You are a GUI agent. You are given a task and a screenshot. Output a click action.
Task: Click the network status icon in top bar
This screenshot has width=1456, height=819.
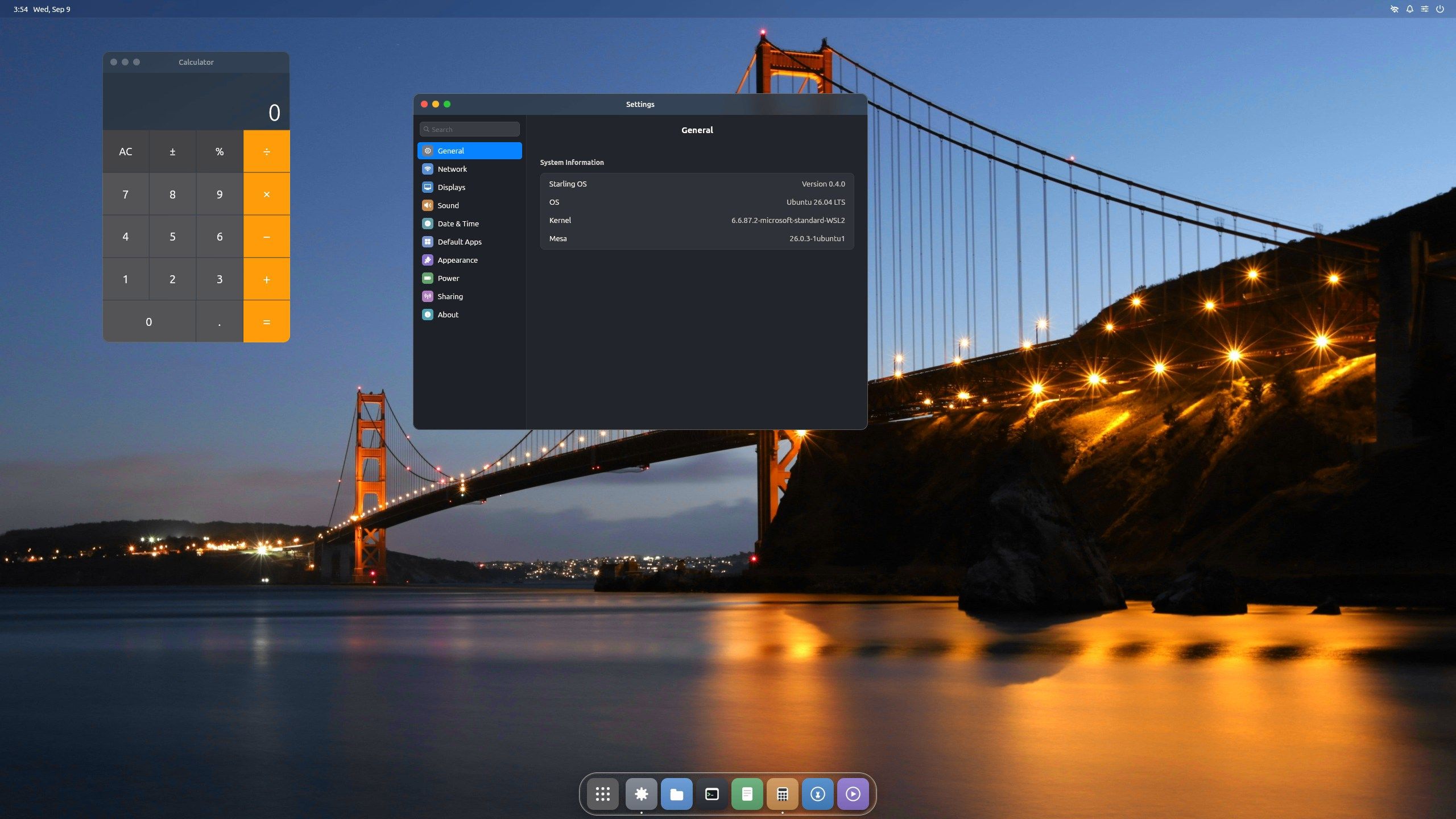(1395, 9)
